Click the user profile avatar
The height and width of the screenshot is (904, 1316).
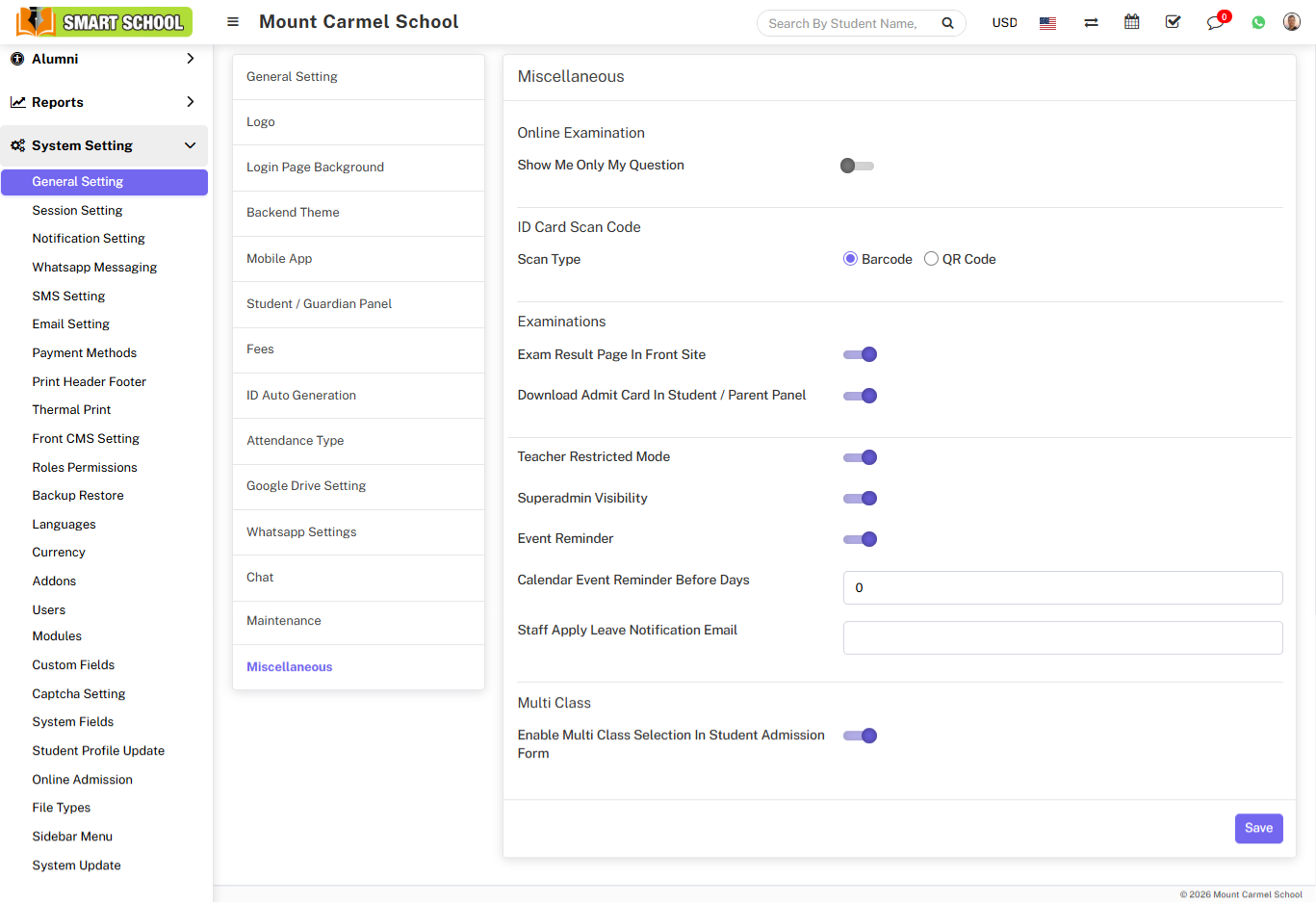point(1292,22)
